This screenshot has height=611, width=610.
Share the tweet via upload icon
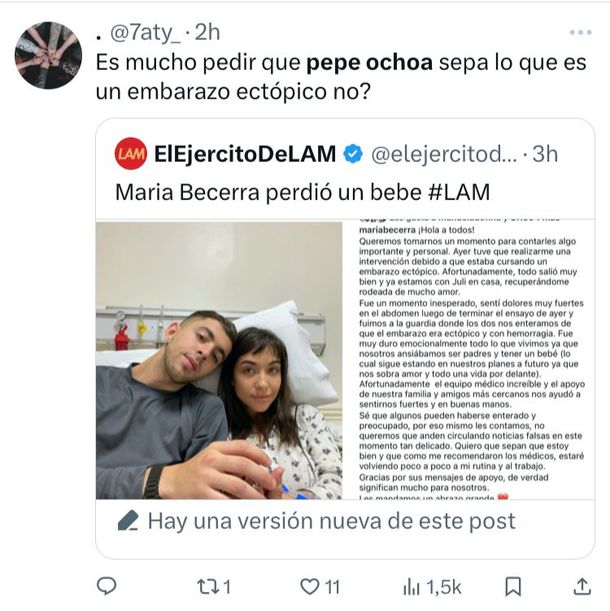(582, 585)
